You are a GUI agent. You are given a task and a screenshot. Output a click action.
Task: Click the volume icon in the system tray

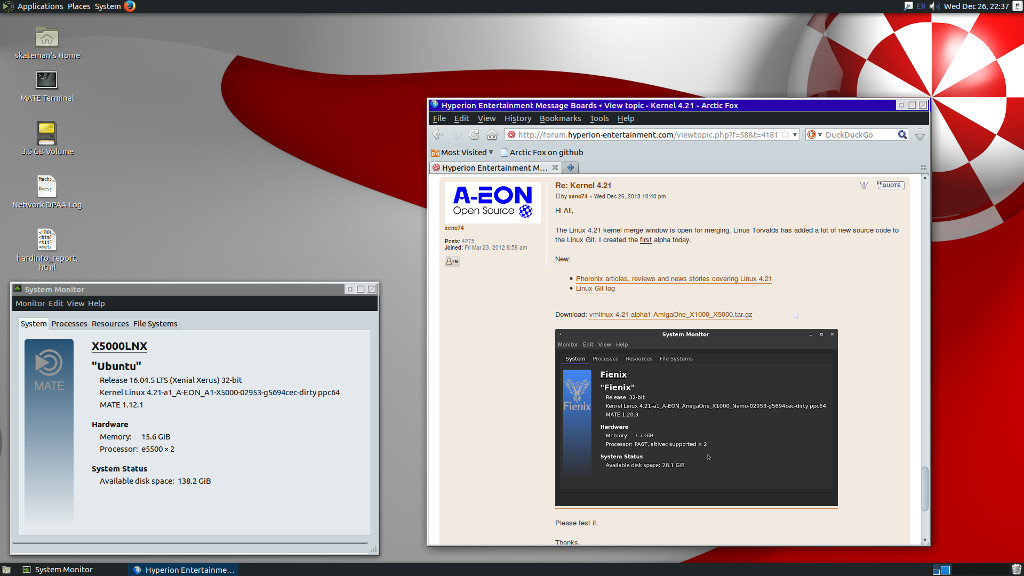(x=935, y=7)
